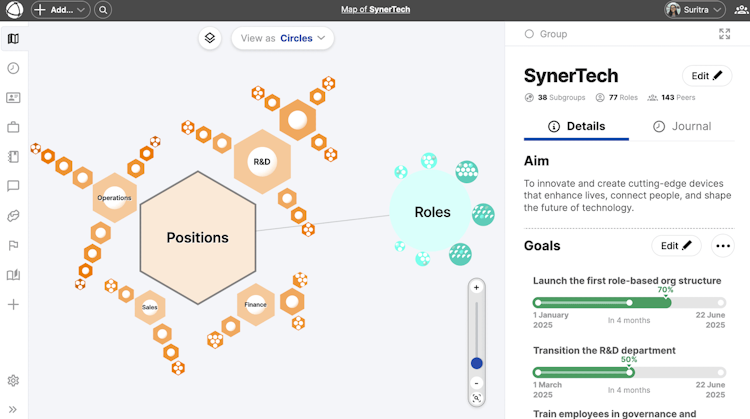Open the layers icon above the map
Viewport: 750px width, 419px height.
click(x=210, y=38)
